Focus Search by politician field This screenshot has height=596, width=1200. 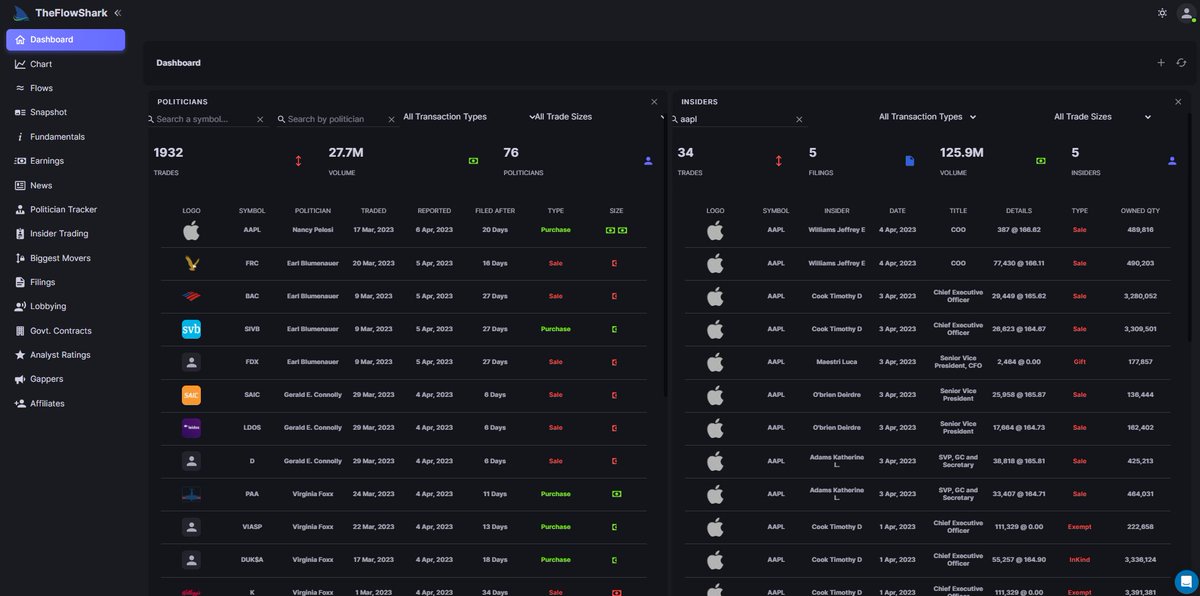pyautogui.click(x=335, y=119)
